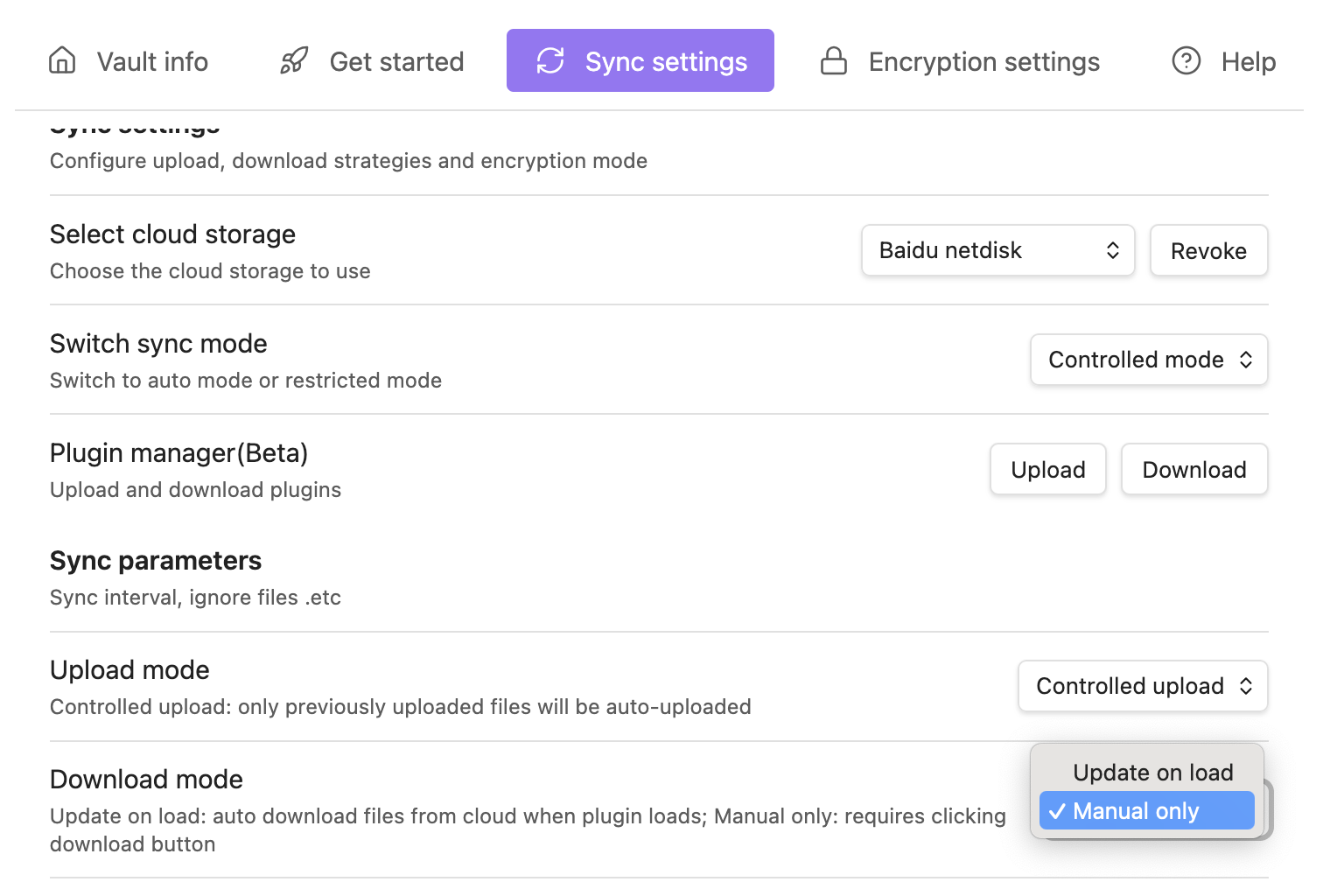The height and width of the screenshot is (896, 1337).
Task: Open the Help tab
Action: pos(1248,61)
